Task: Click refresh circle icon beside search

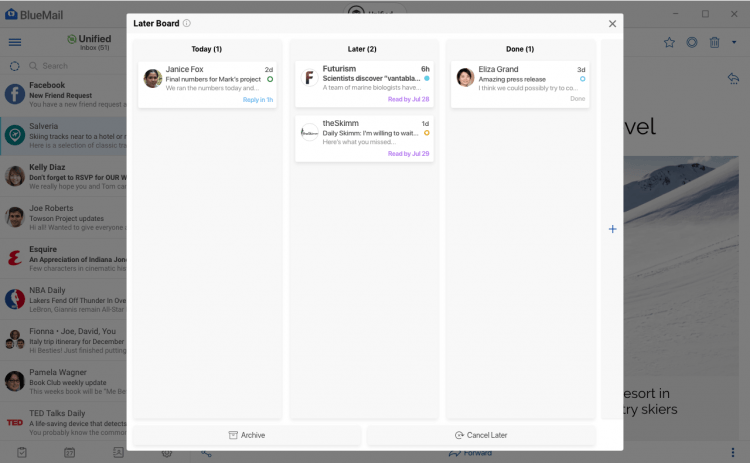Action: point(15,66)
